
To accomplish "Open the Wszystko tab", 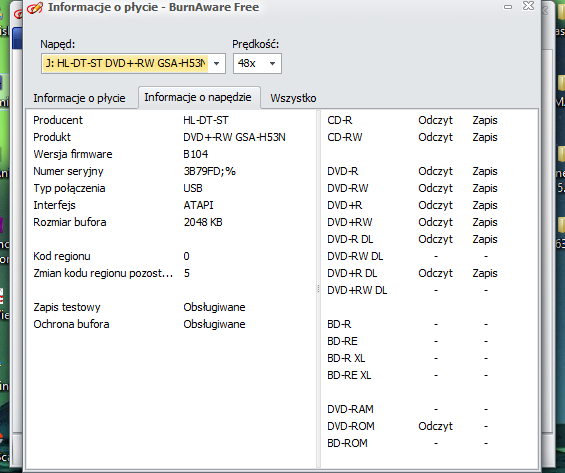I will [293, 98].
